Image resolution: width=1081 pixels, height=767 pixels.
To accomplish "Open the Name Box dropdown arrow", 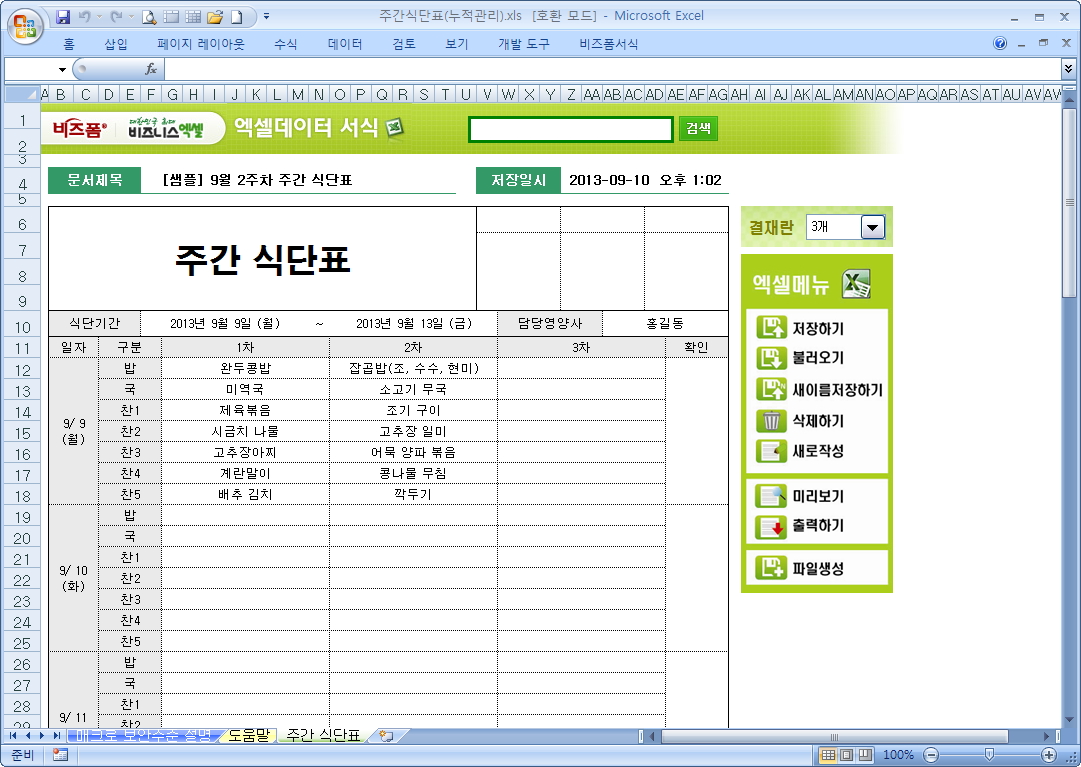I will pyautogui.click(x=62, y=70).
